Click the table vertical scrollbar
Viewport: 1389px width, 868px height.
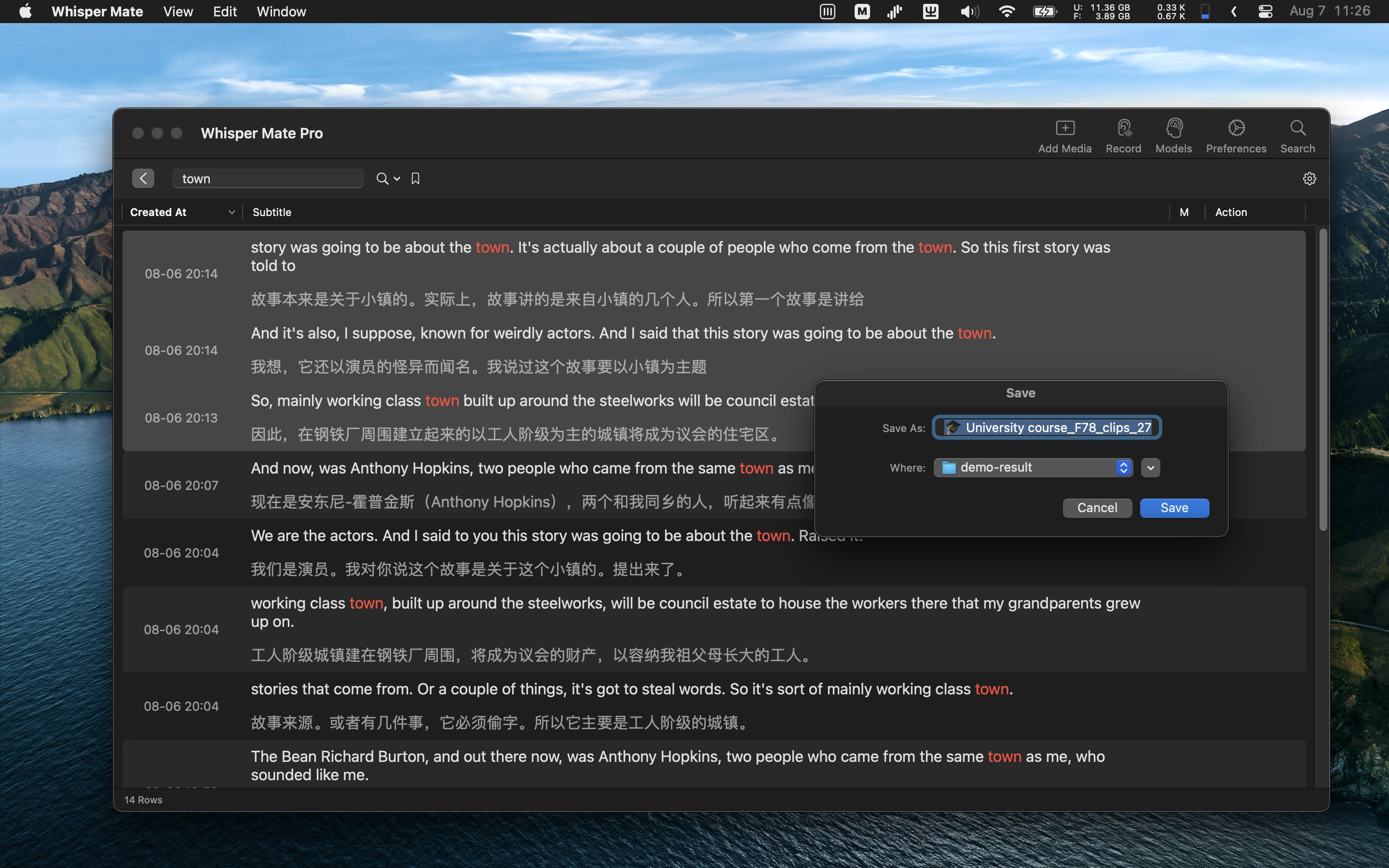click(x=1323, y=380)
